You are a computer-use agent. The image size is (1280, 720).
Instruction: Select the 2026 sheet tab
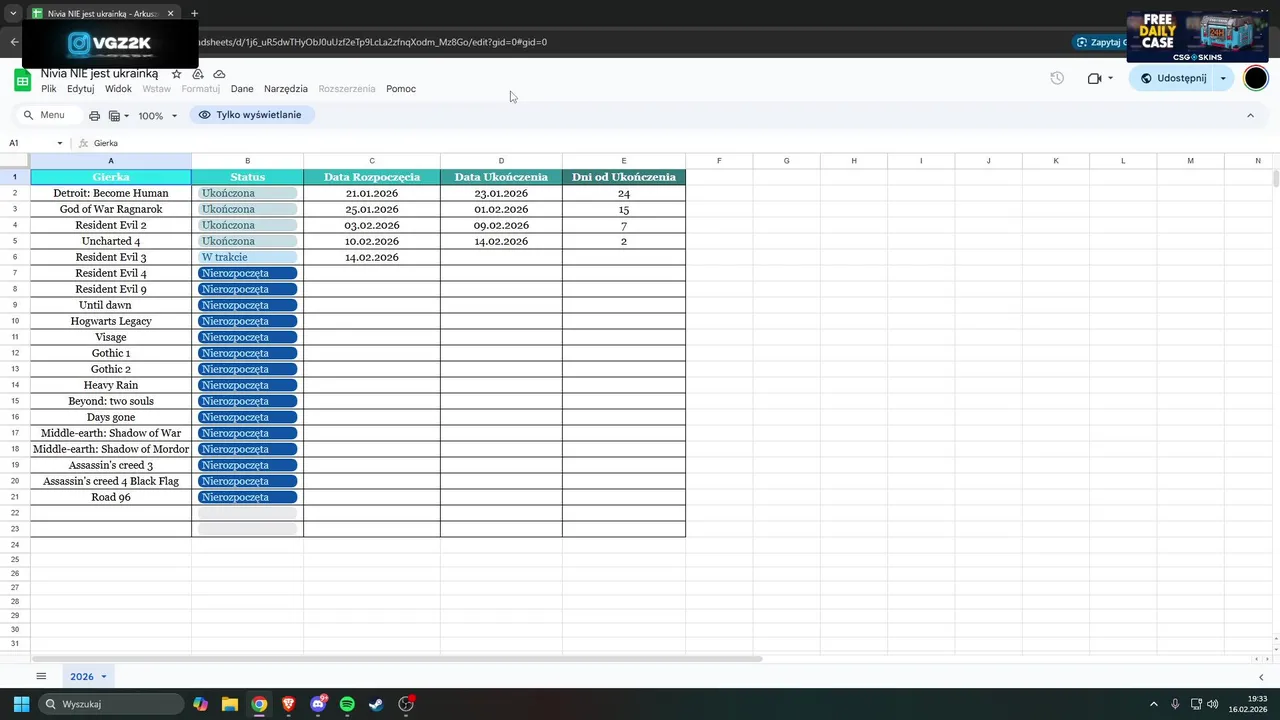click(x=81, y=677)
